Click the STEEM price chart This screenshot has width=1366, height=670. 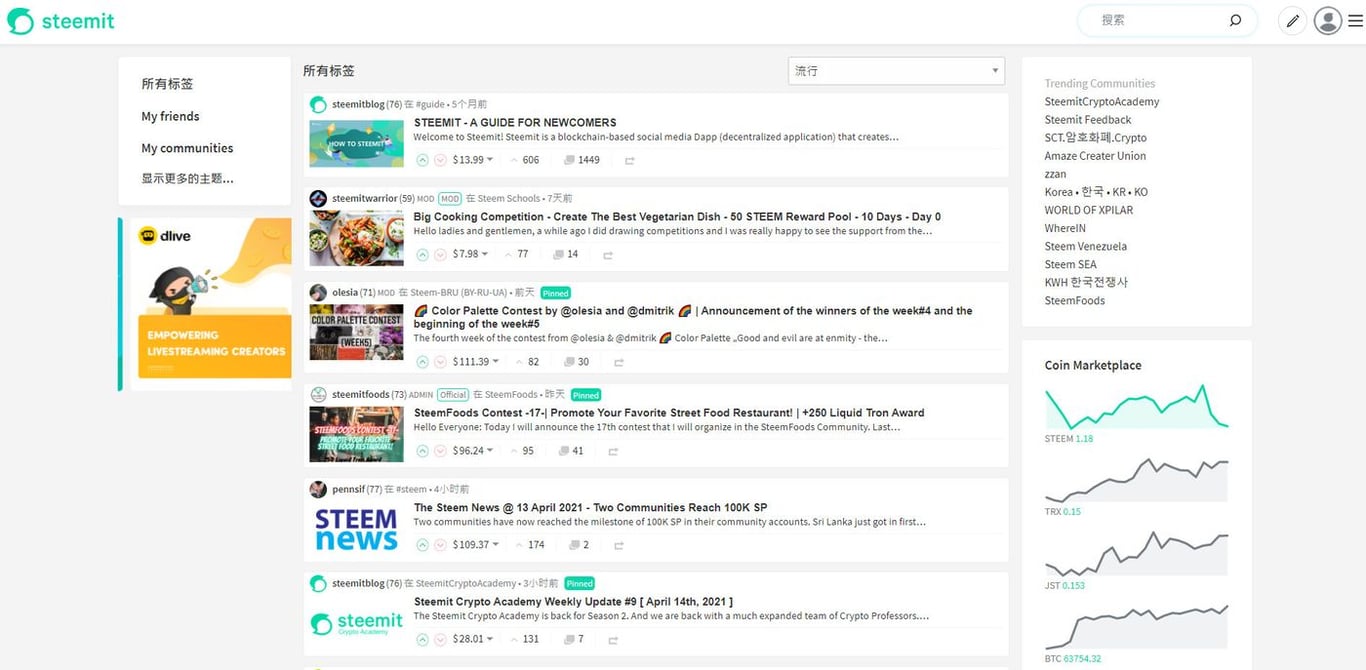[x=1137, y=407]
